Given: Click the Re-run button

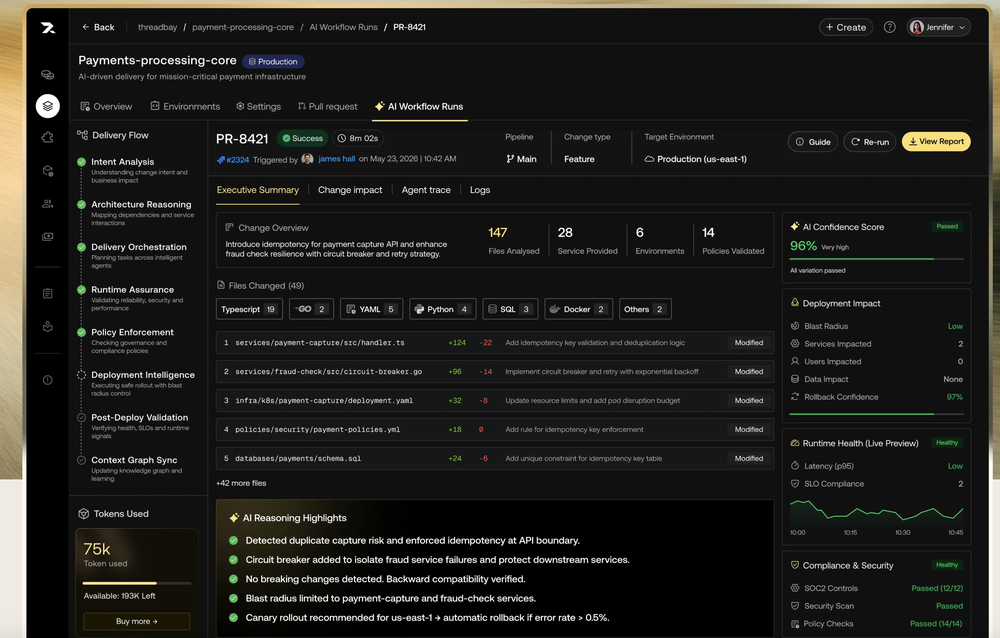Looking at the screenshot, I should [870, 142].
